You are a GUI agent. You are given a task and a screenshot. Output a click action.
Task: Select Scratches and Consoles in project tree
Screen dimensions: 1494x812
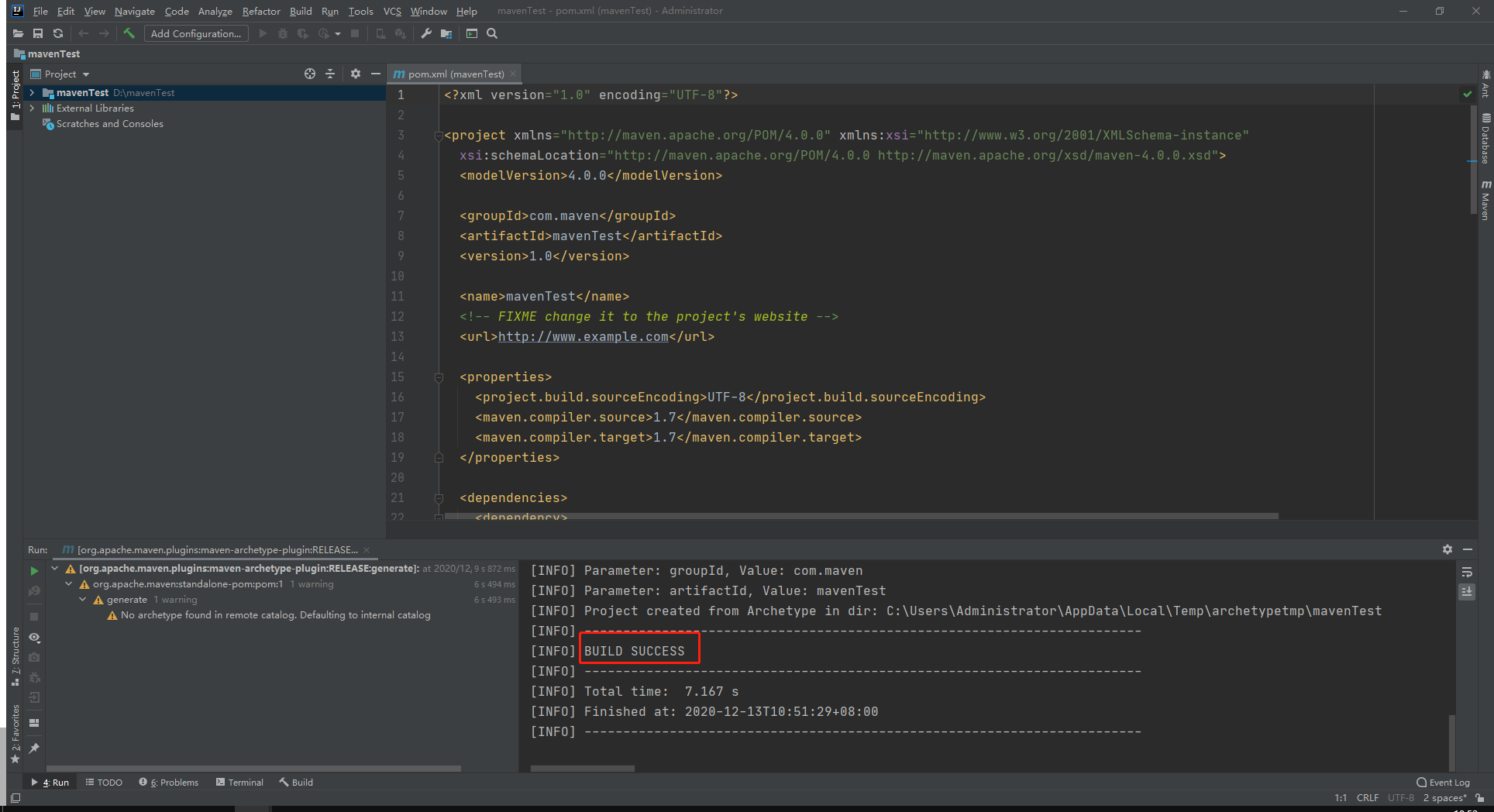pyautogui.click(x=110, y=124)
